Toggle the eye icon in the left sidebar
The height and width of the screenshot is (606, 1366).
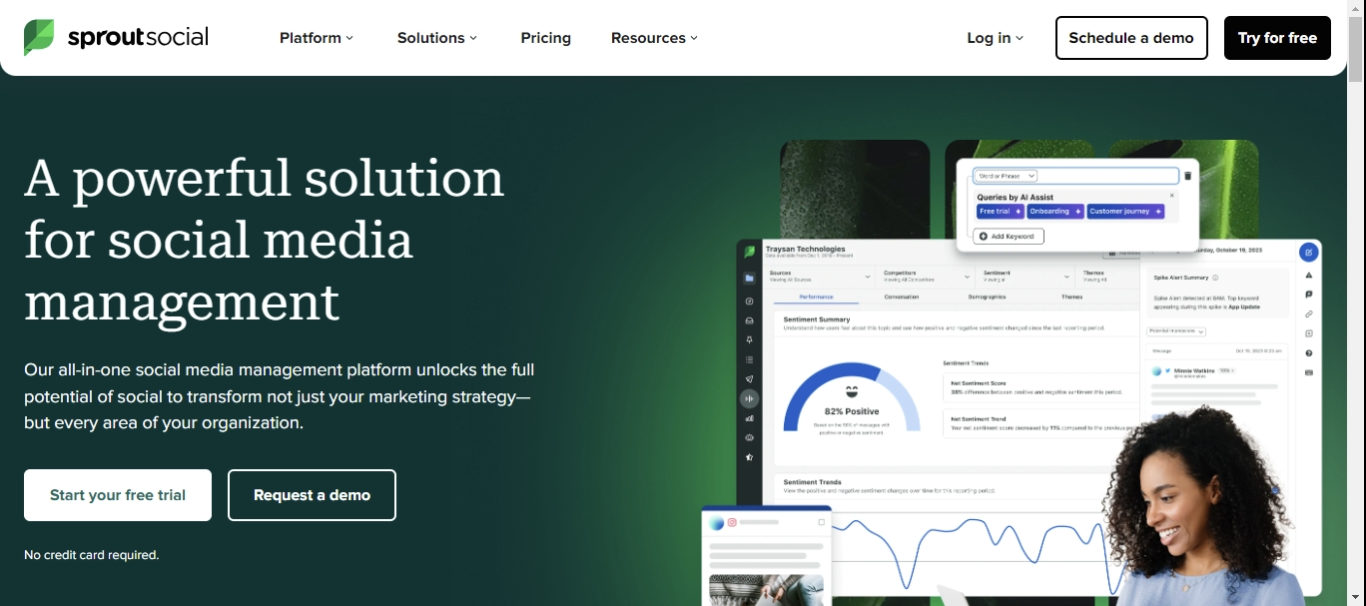coord(749,437)
